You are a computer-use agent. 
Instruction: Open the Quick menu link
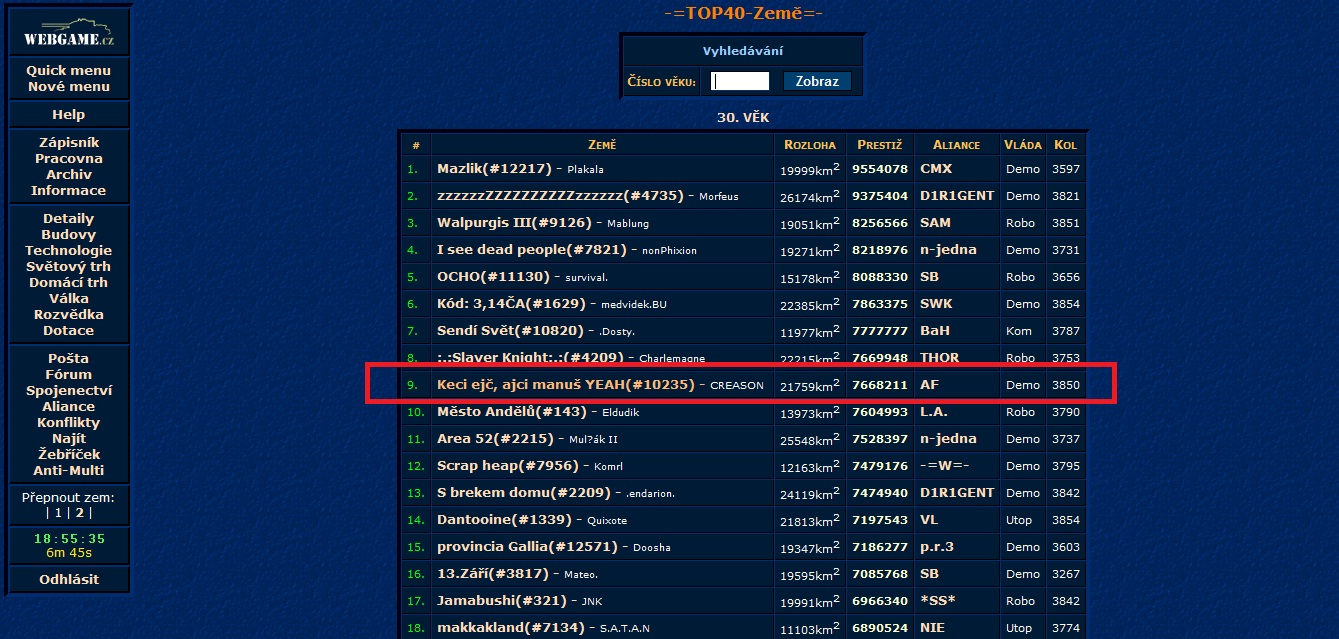(x=68, y=71)
